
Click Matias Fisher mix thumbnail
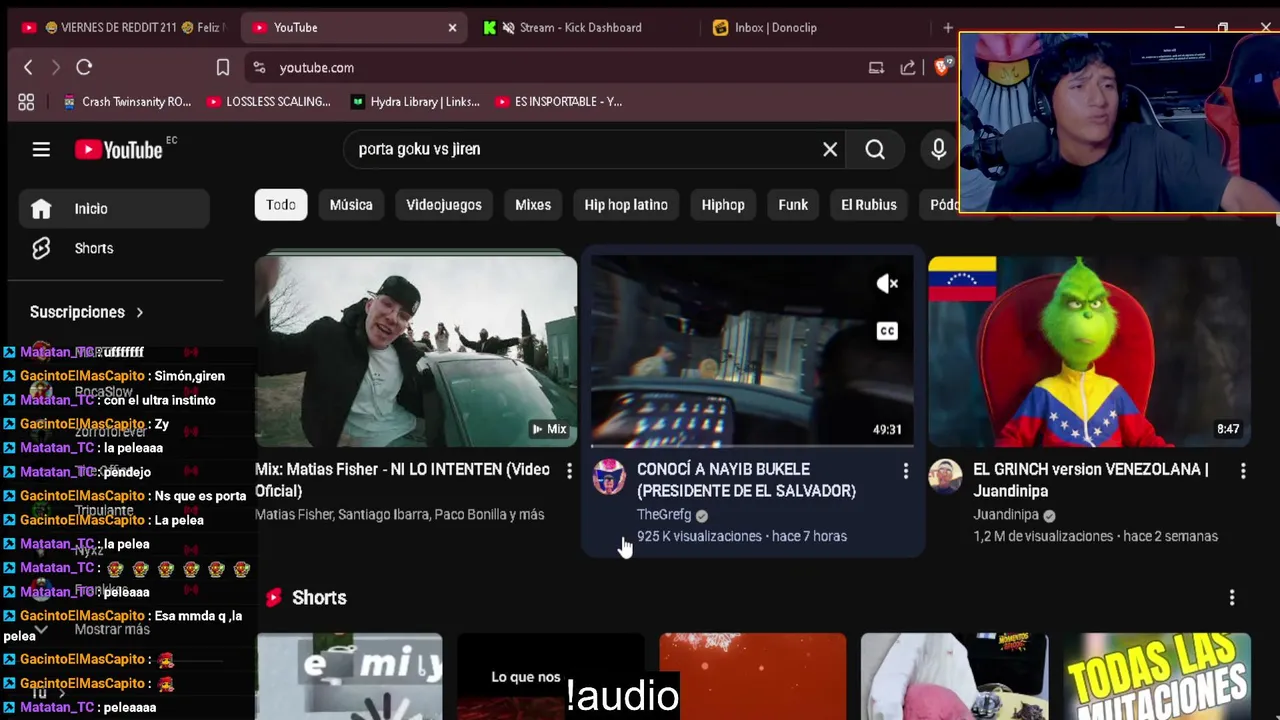click(416, 351)
